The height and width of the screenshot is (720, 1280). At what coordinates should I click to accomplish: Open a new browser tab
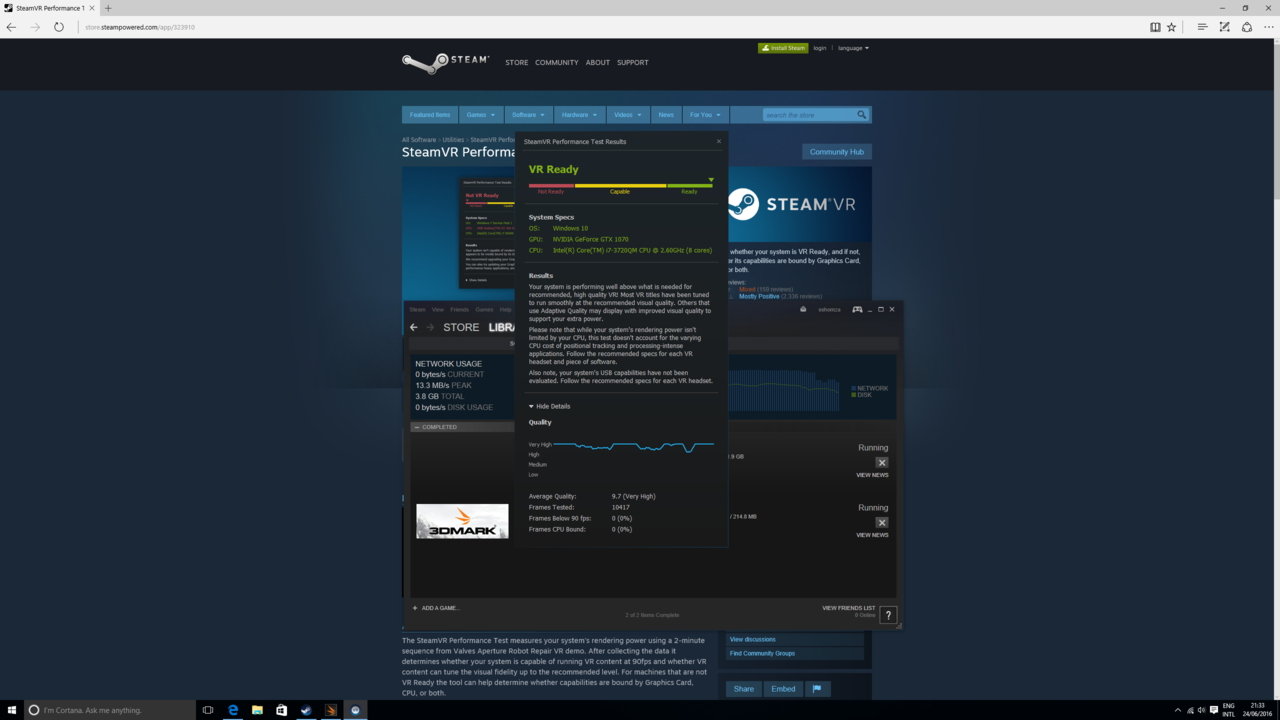click(108, 8)
